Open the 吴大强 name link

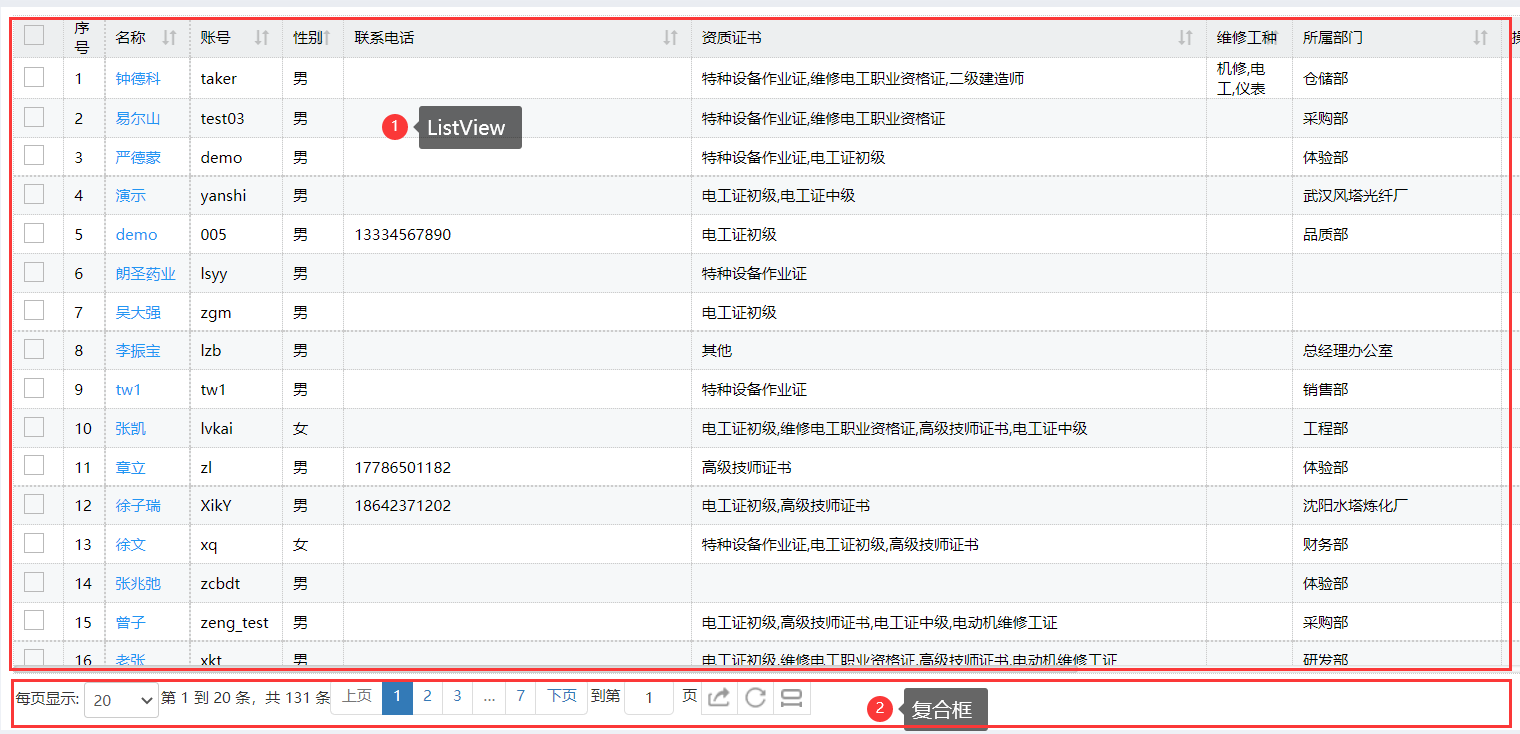pyautogui.click(x=138, y=312)
